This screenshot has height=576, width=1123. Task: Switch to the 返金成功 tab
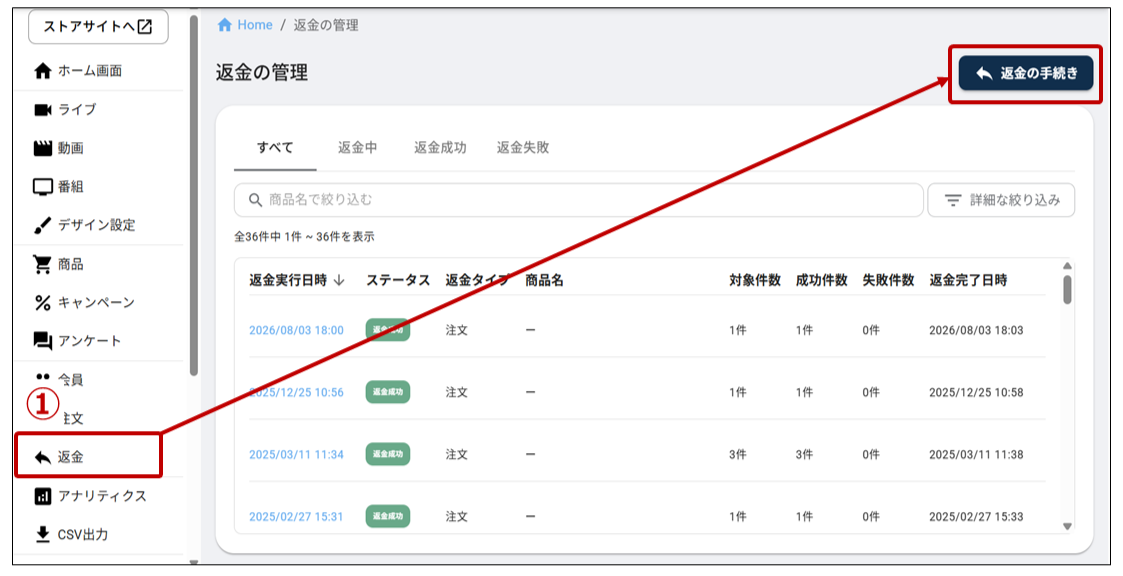tap(440, 148)
